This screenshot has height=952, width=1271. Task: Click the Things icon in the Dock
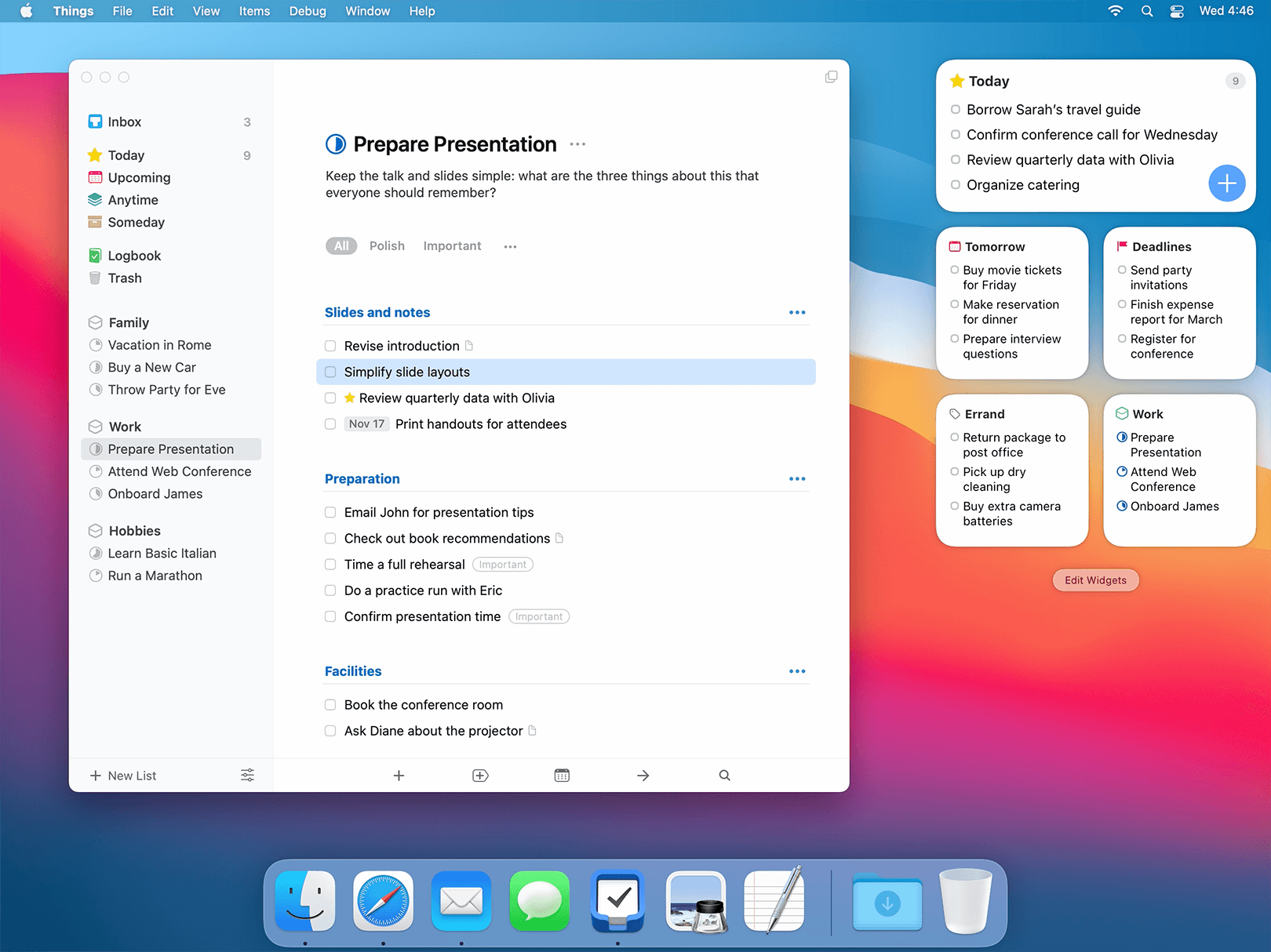[617, 901]
